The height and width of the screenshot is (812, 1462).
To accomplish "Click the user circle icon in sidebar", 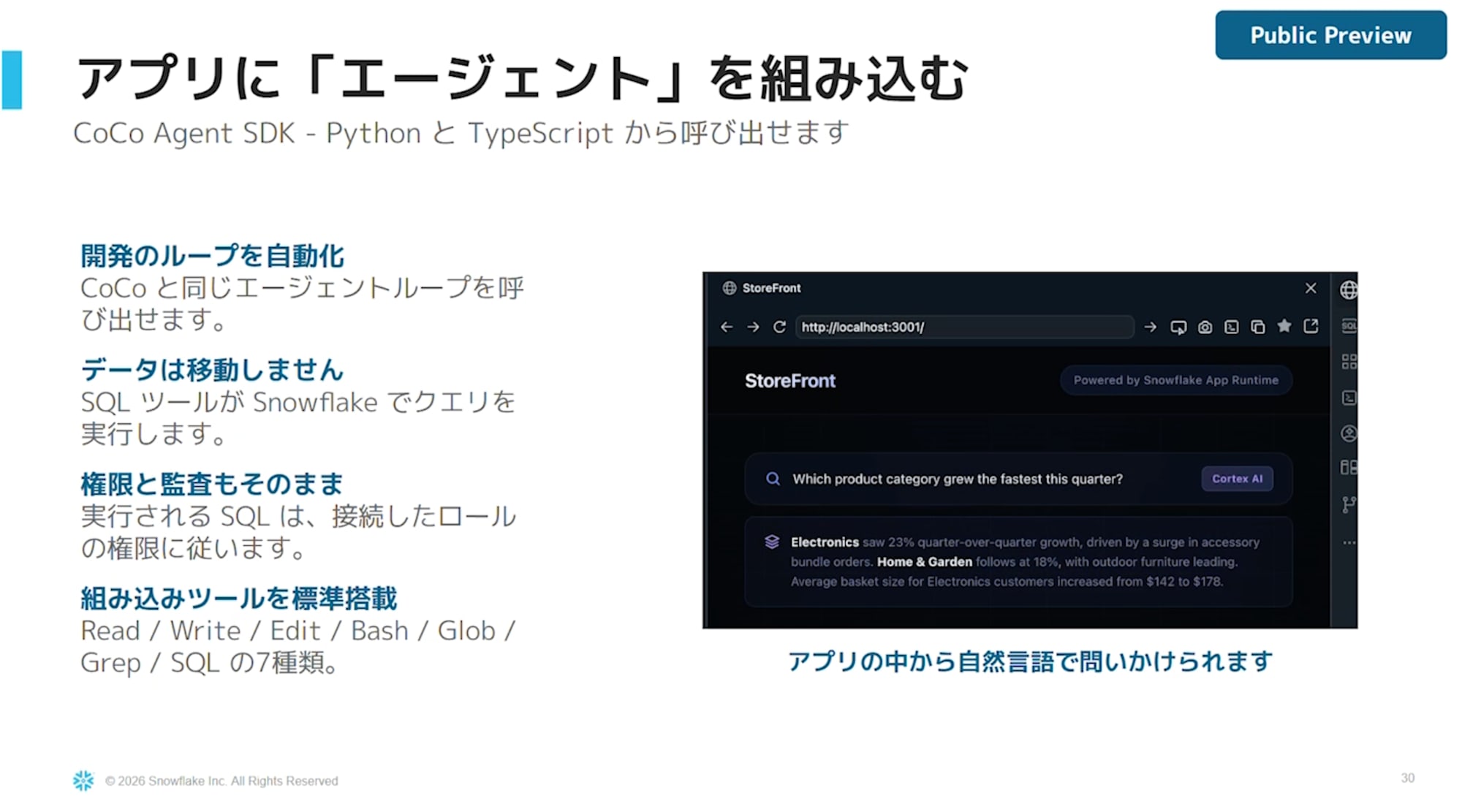I will point(1349,433).
